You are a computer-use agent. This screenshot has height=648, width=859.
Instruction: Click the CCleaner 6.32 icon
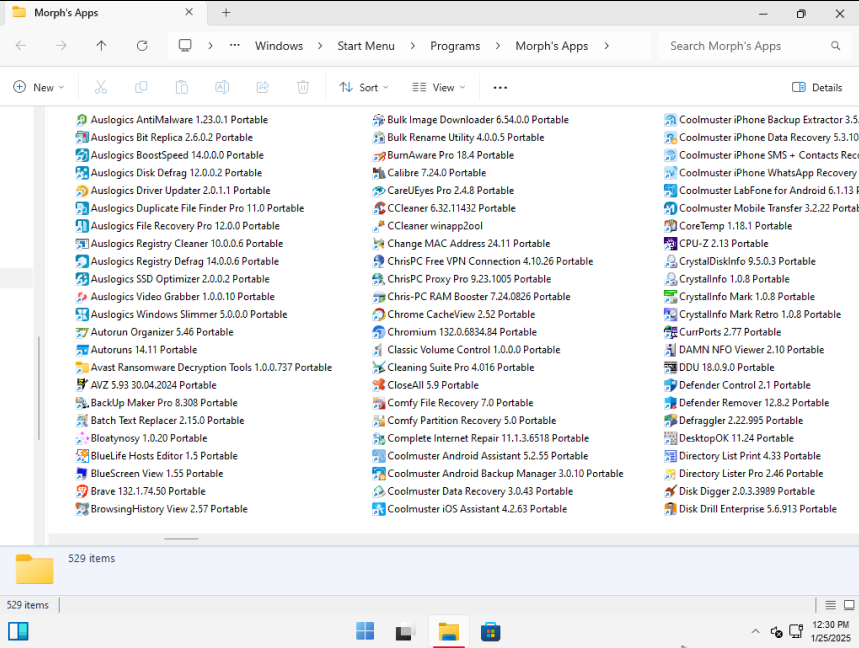379,209
